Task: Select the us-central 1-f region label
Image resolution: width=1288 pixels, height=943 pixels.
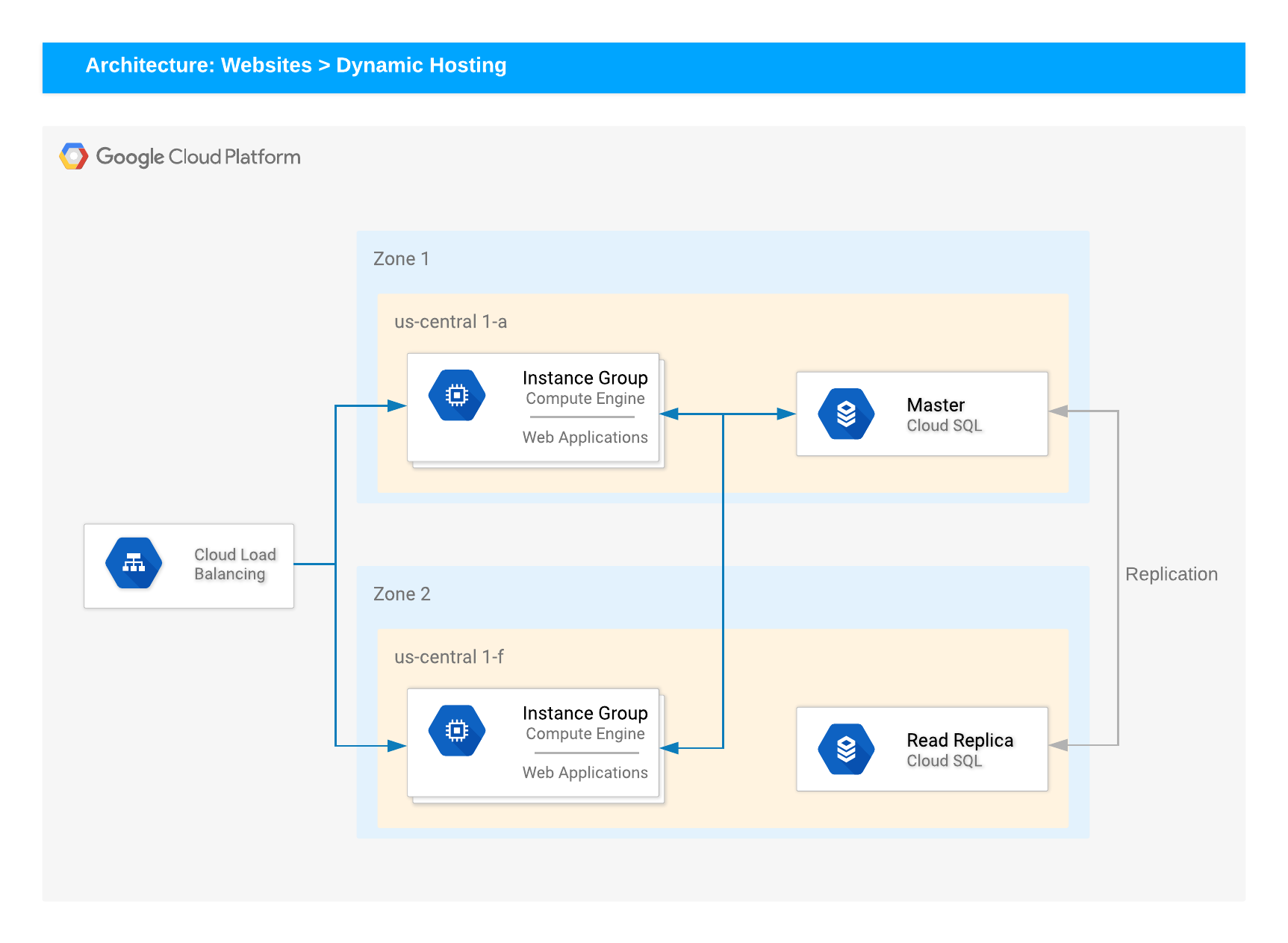Action: (449, 657)
